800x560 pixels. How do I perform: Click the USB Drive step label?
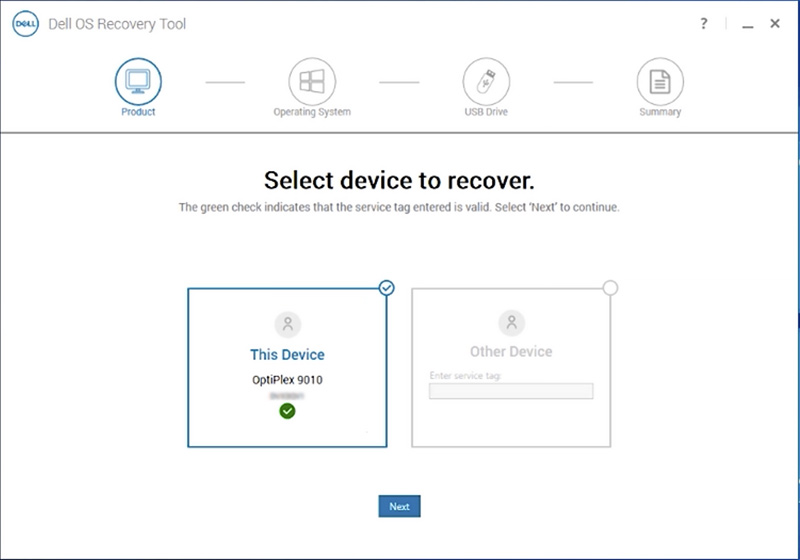486,112
